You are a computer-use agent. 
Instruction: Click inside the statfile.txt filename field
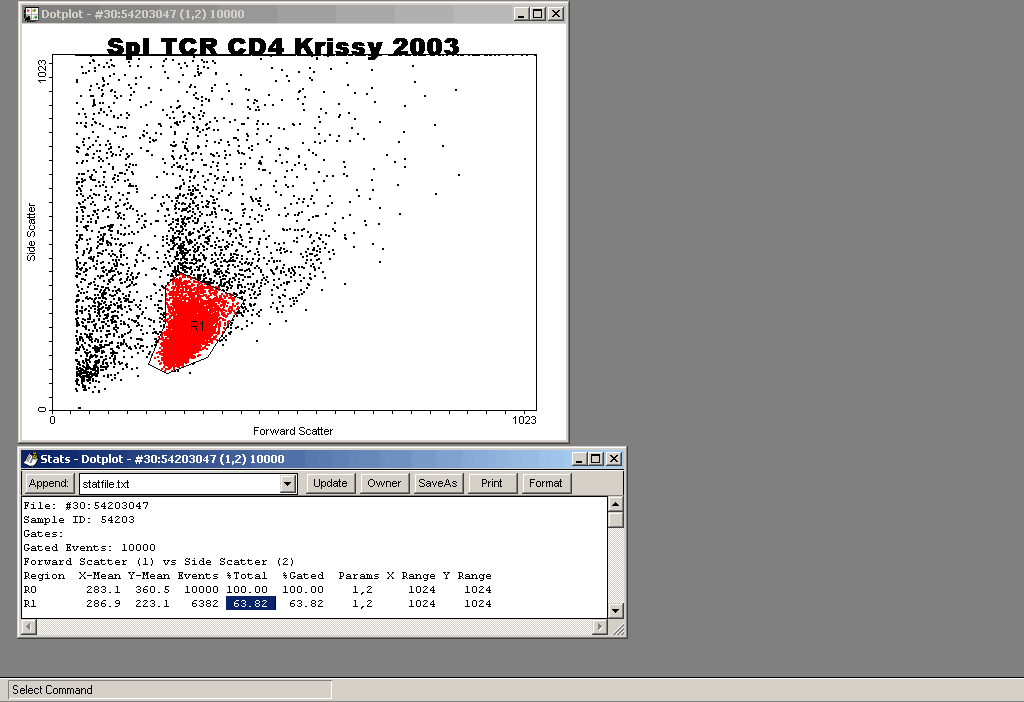tap(178, 484)
